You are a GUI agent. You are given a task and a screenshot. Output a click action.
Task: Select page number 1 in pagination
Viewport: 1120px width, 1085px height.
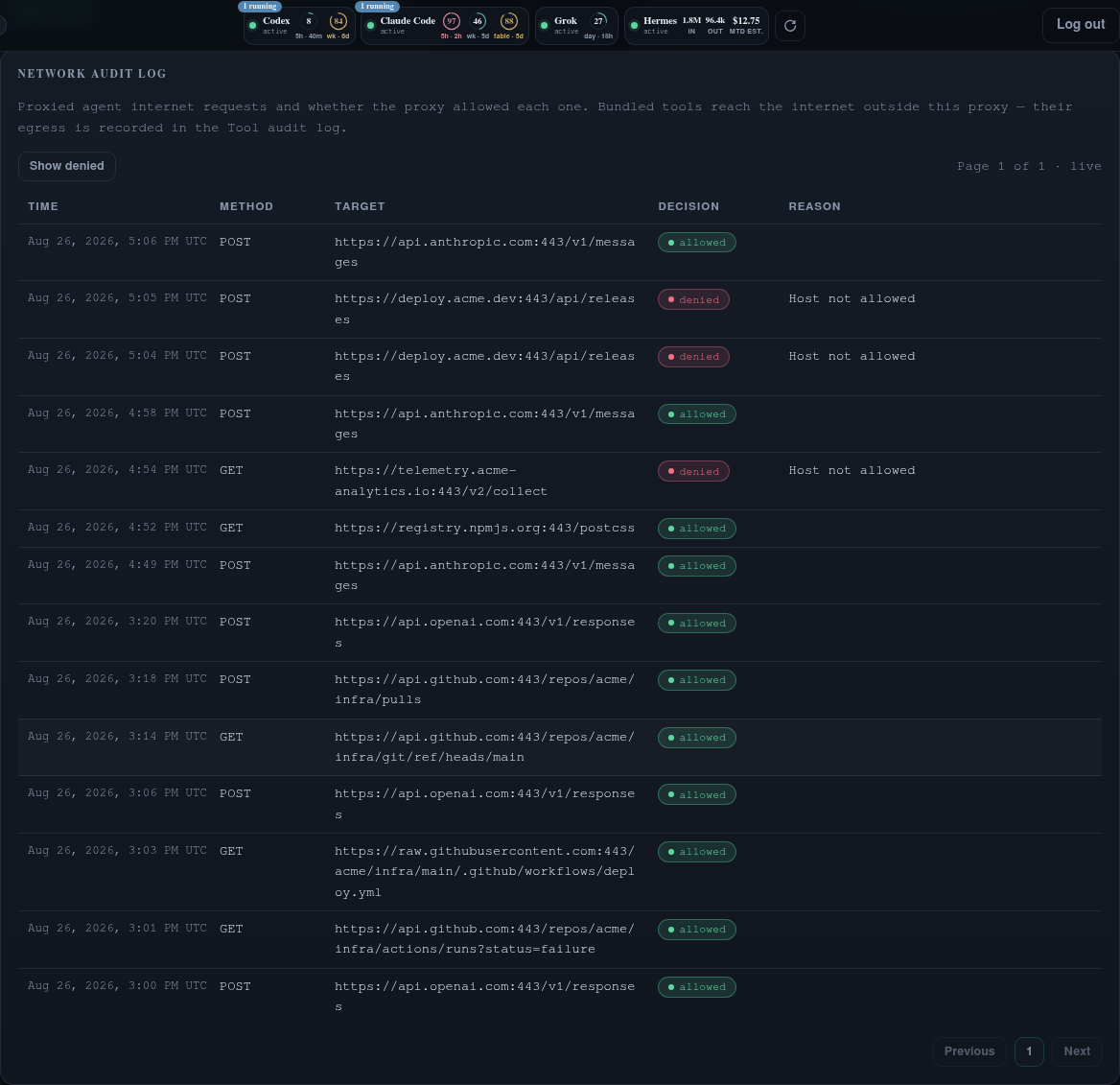pos(1029,1051)
